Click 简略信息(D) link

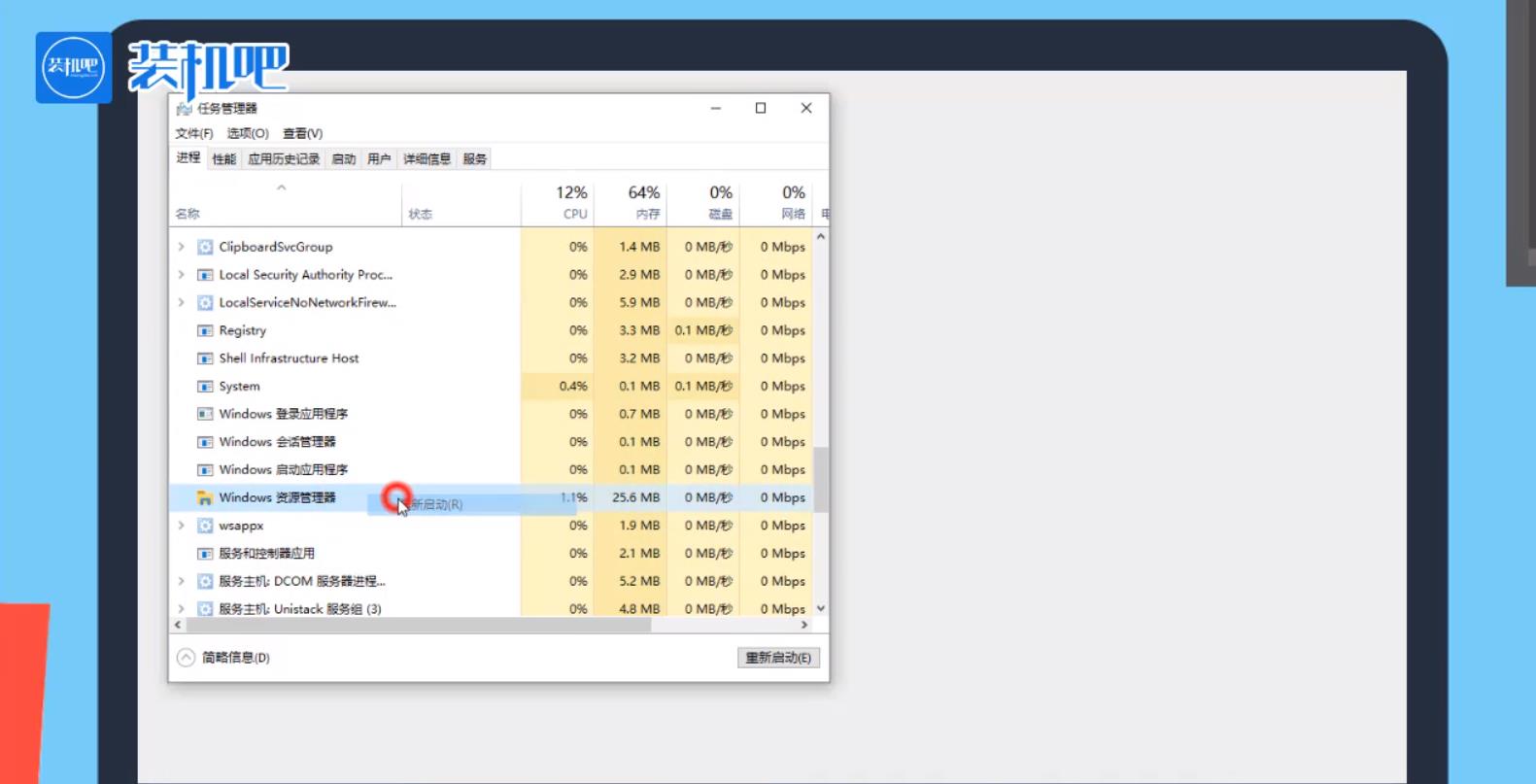[x=236, y=658]
